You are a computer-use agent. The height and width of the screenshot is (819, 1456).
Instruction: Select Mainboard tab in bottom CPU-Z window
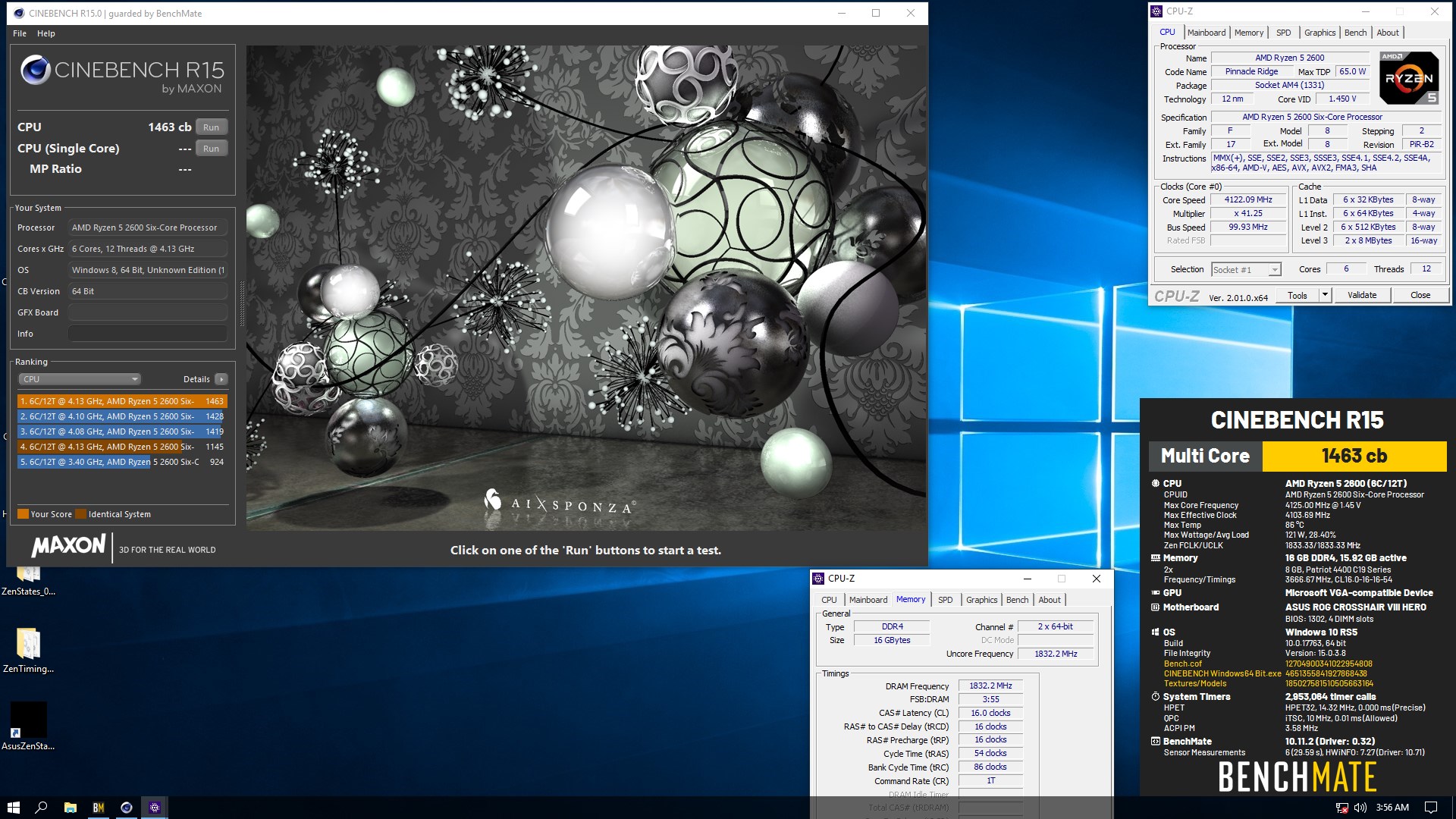[868, 600]
